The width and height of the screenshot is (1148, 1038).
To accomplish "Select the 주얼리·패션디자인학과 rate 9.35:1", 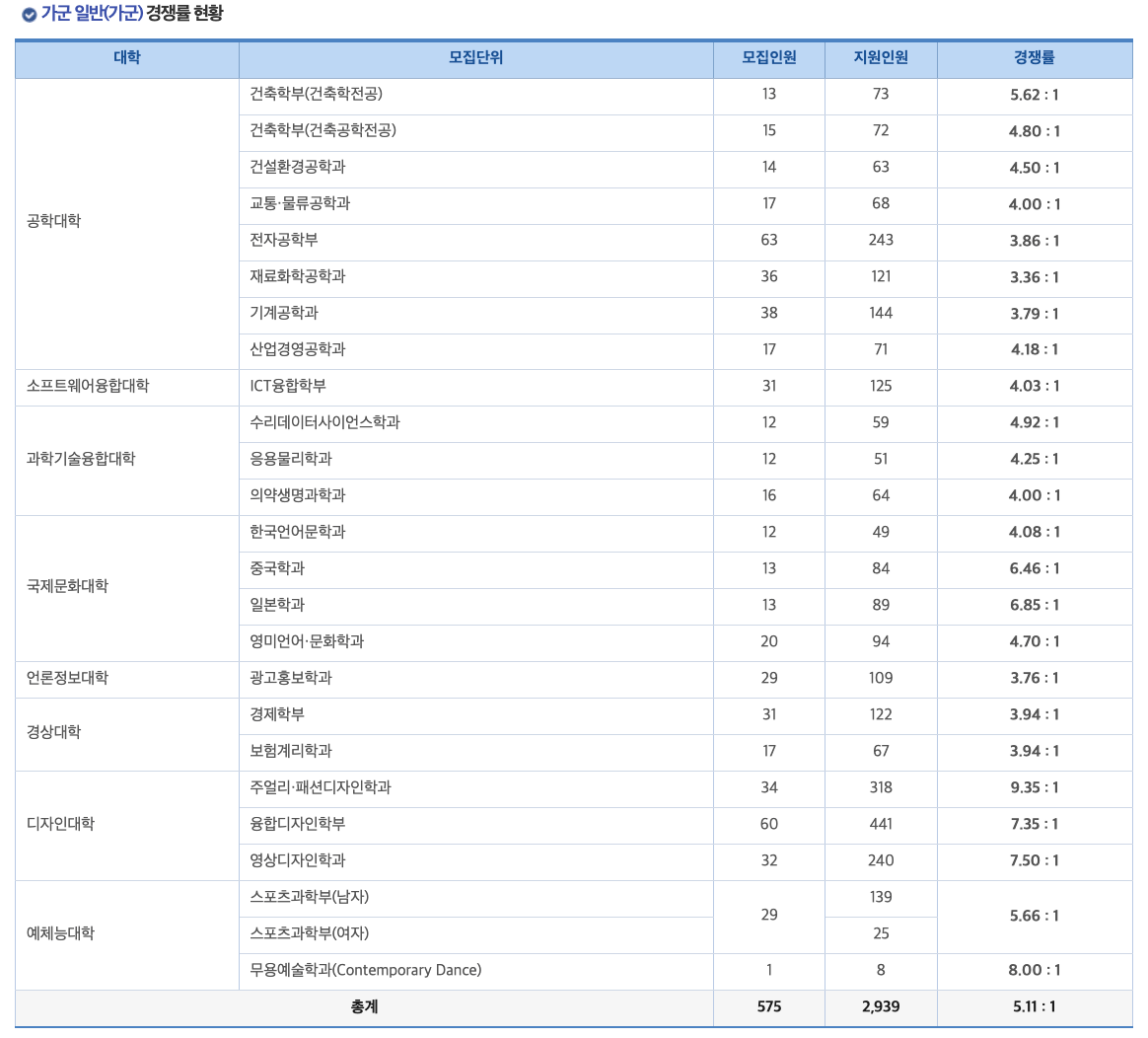I will [1035, 788].
